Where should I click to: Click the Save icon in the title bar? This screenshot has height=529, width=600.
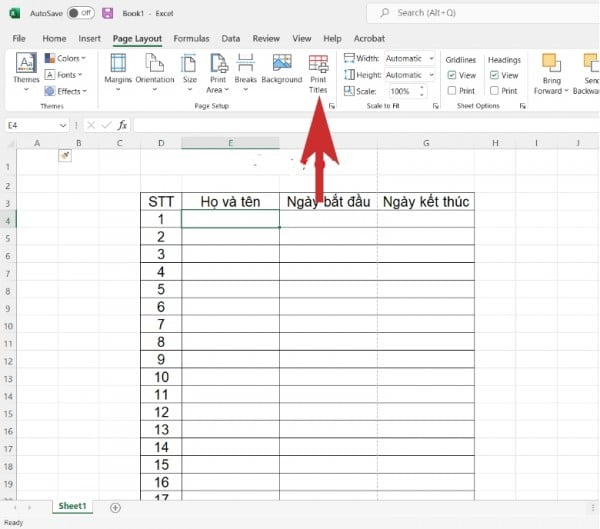tap(108, 13)
